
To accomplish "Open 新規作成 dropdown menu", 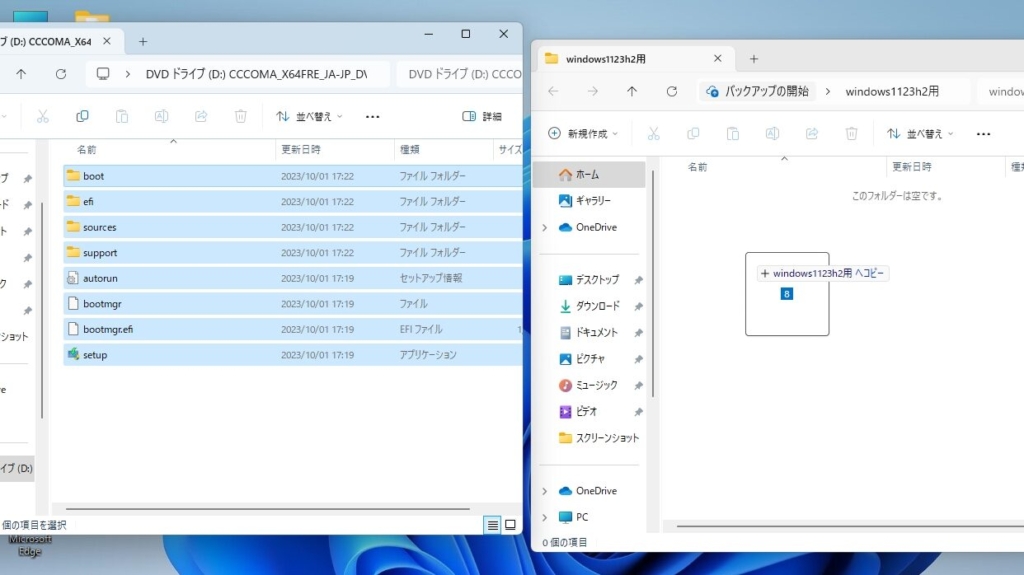I will click(x=583, y=133).
